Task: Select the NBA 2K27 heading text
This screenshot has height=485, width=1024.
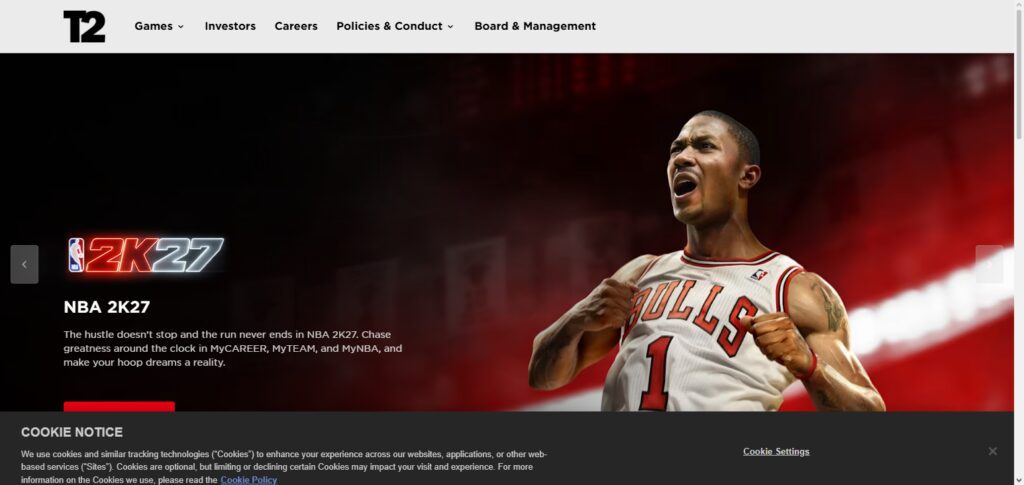Action: [x=107, y=307]
